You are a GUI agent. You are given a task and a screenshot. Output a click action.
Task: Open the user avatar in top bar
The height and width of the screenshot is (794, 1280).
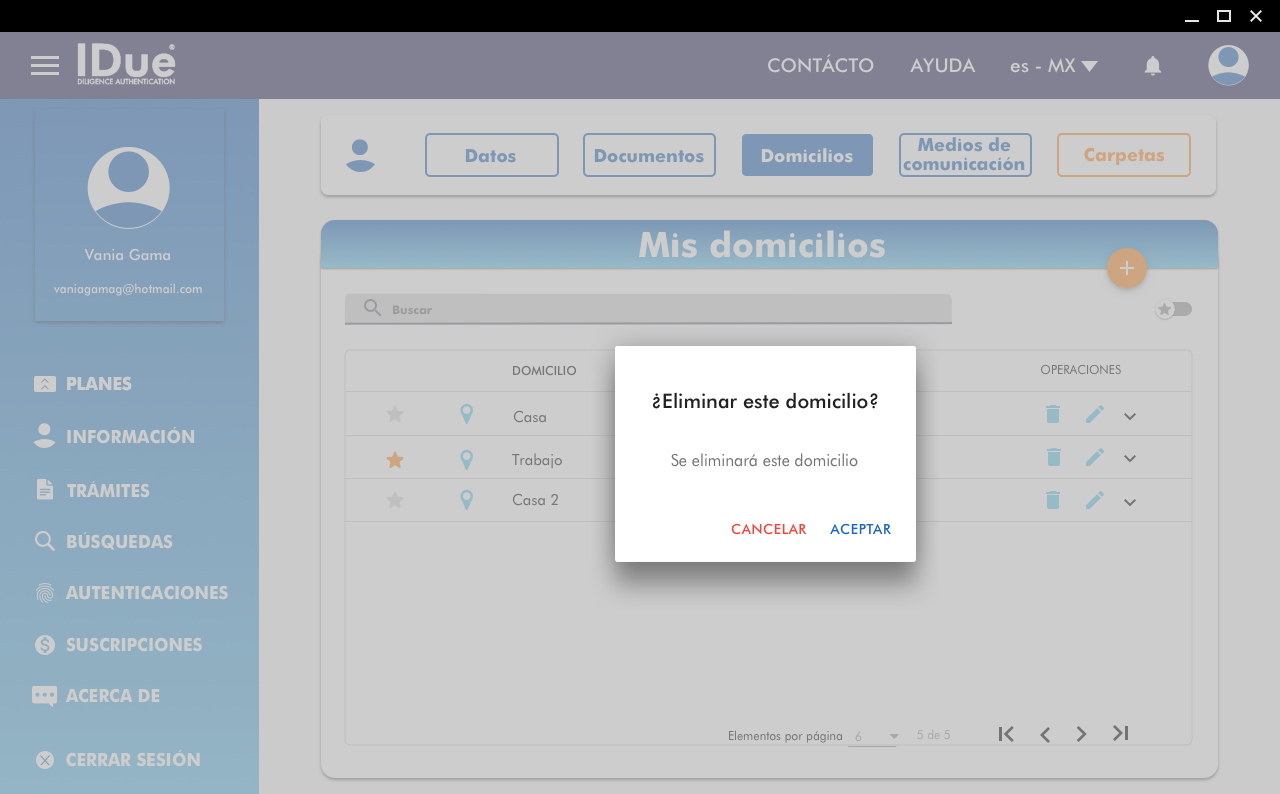(1228, 66)
